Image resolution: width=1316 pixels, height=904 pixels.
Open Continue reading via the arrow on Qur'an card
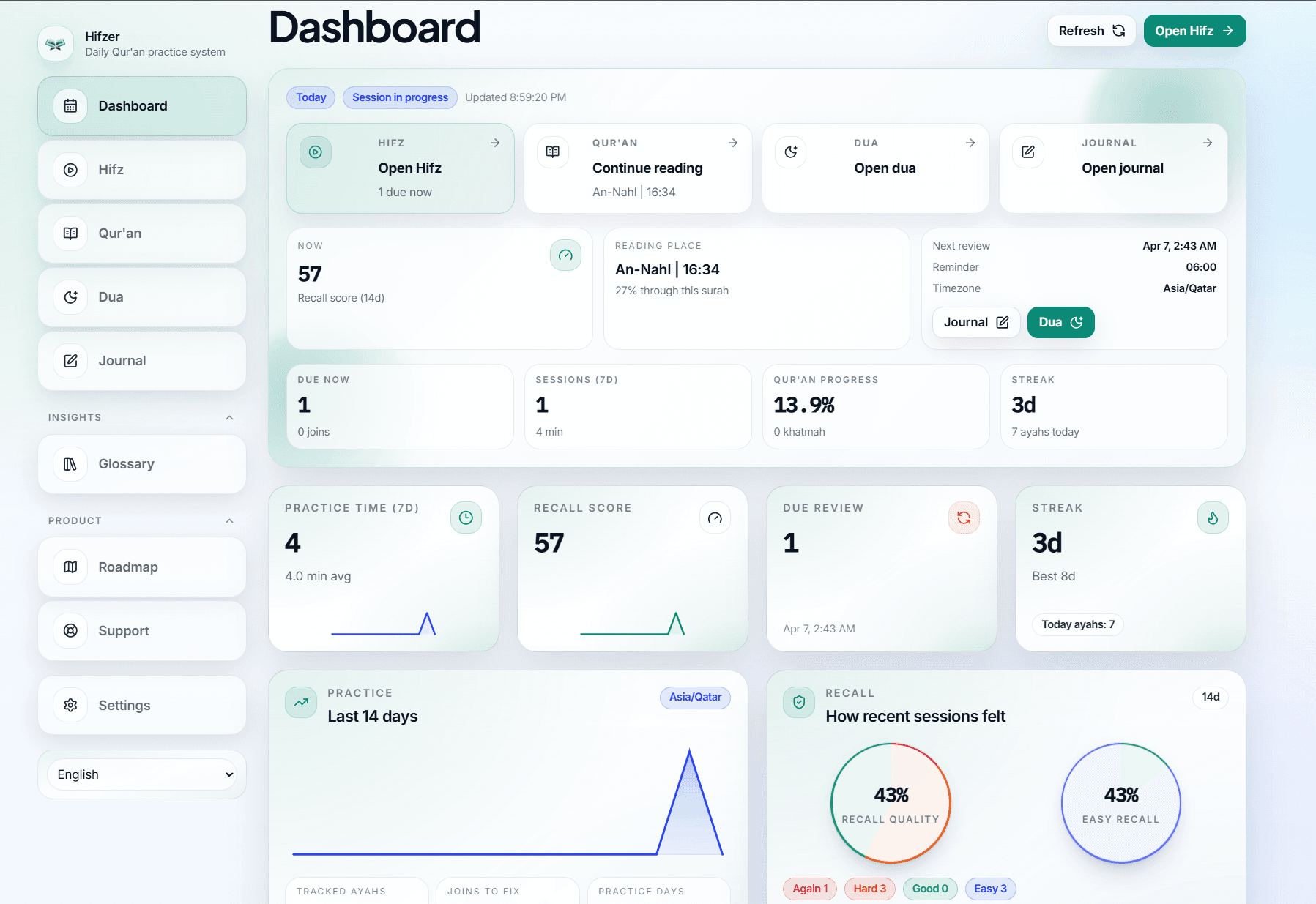click(733, 143)
